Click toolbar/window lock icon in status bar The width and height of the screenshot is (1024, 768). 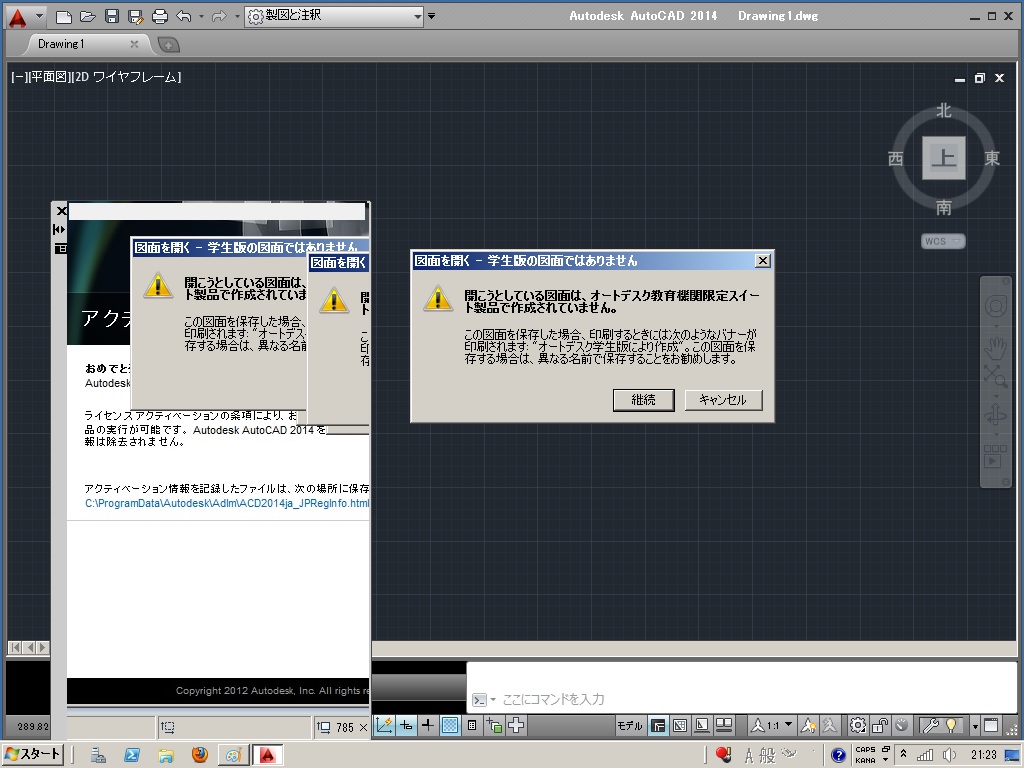(880, 726)
